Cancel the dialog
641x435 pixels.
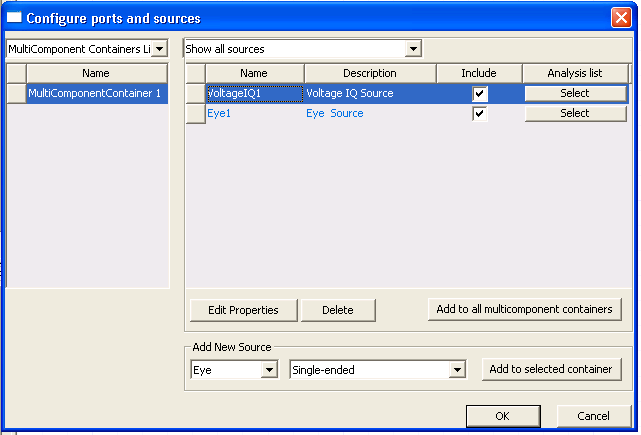tap(593, 416)
